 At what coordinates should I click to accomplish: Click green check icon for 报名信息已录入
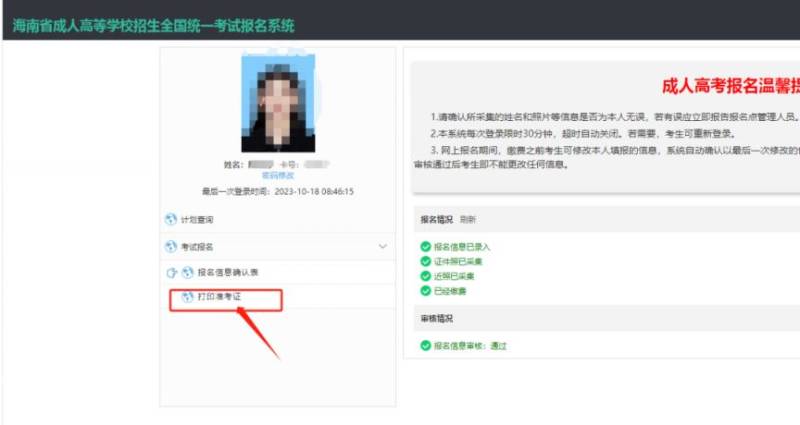point(425,247)
